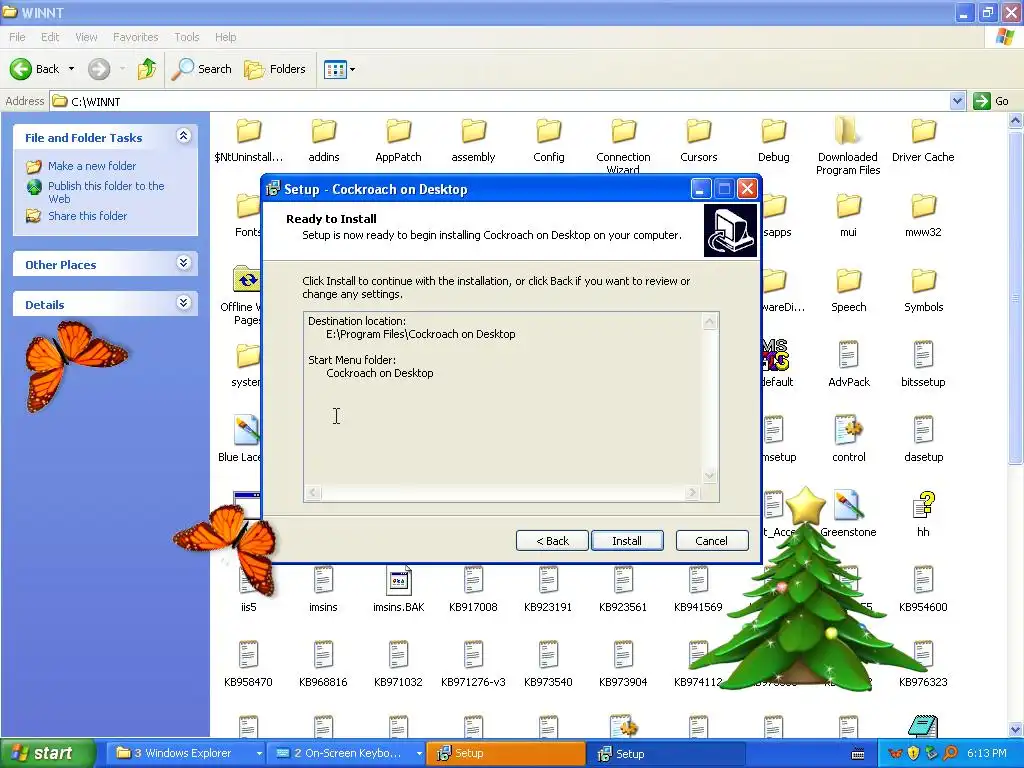Screen dimensions: 1024x768
Task: Select the Downloaded Program Files folder
Action: point(848,146)
